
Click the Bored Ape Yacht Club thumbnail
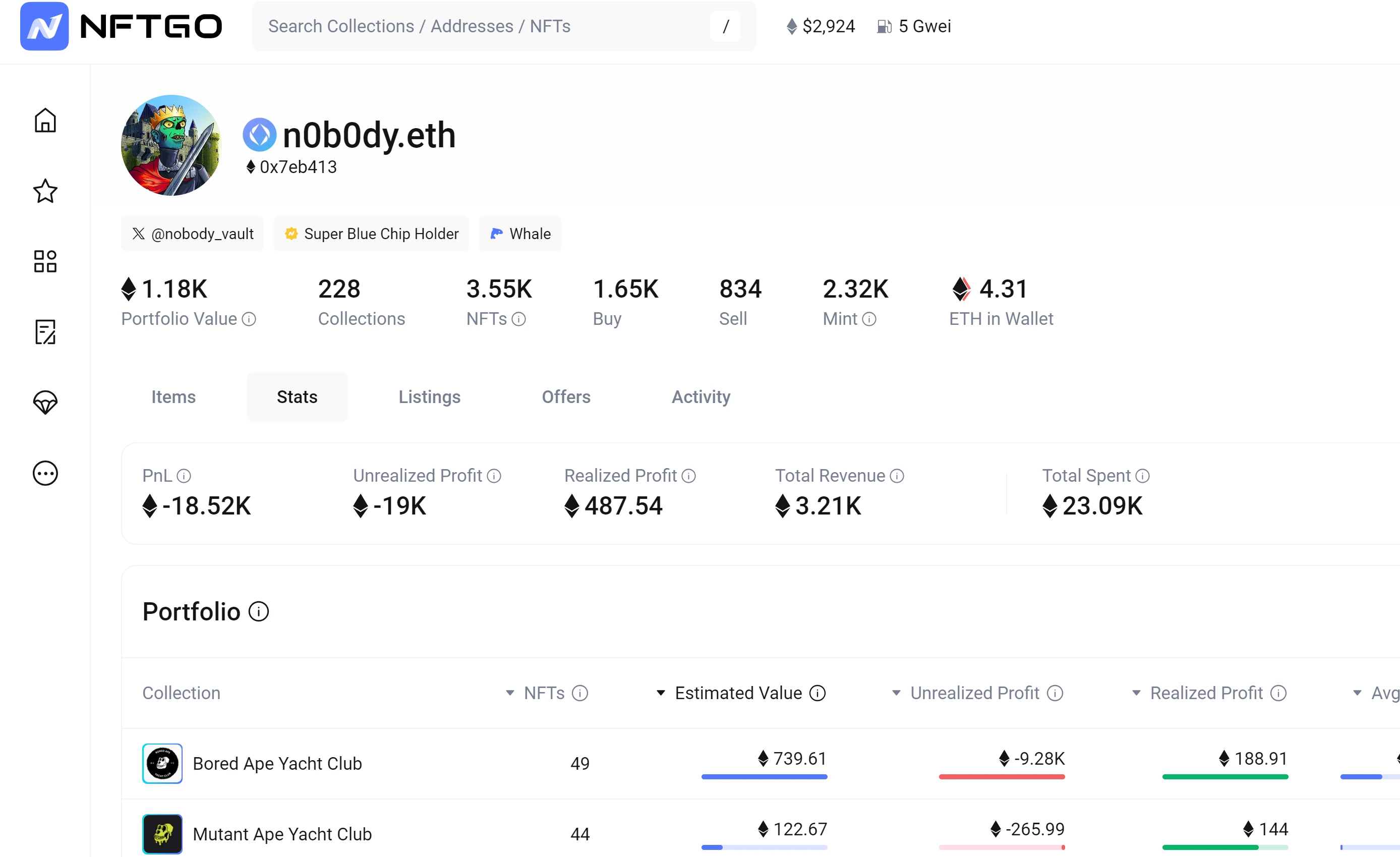coord(162,763)
